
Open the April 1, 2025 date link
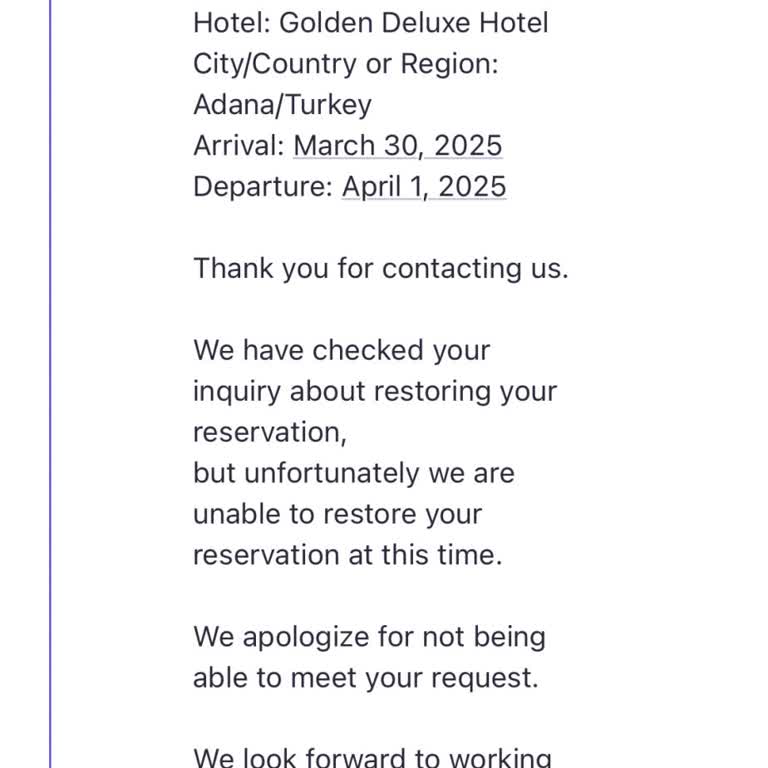(x=424, y=187)
